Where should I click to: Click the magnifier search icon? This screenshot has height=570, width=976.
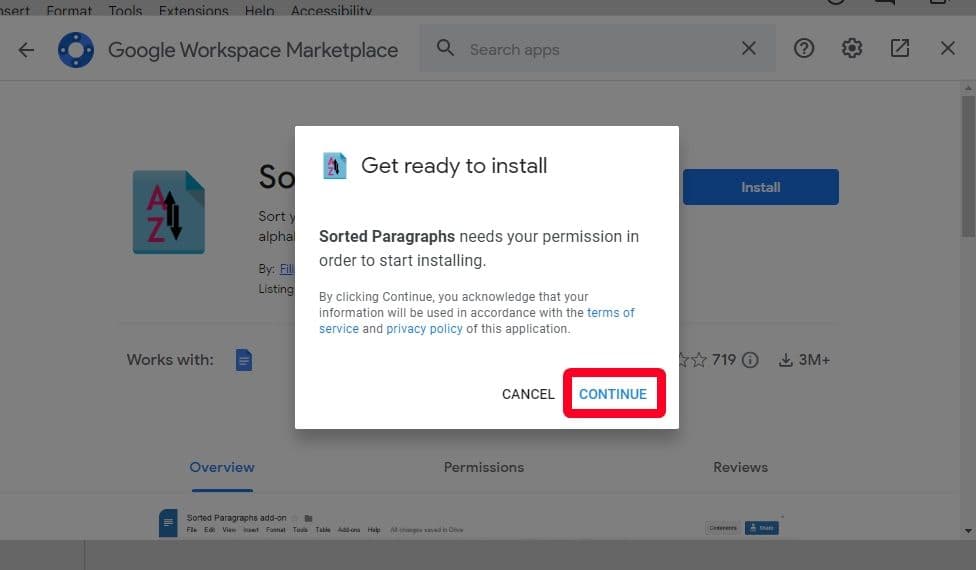pyautogui.click(x=446, y=49)
